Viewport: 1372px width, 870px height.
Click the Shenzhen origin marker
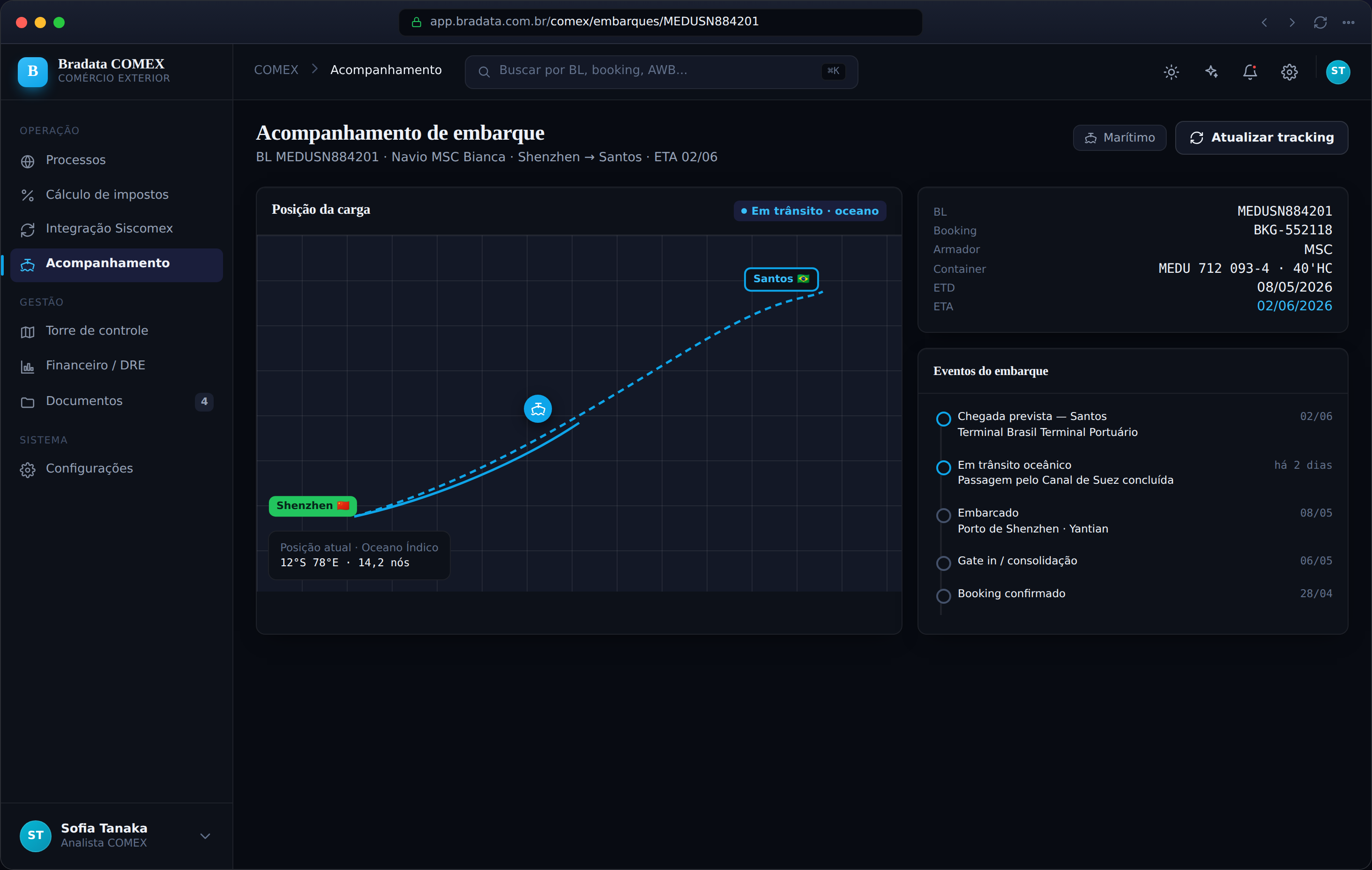pos(312,506)
